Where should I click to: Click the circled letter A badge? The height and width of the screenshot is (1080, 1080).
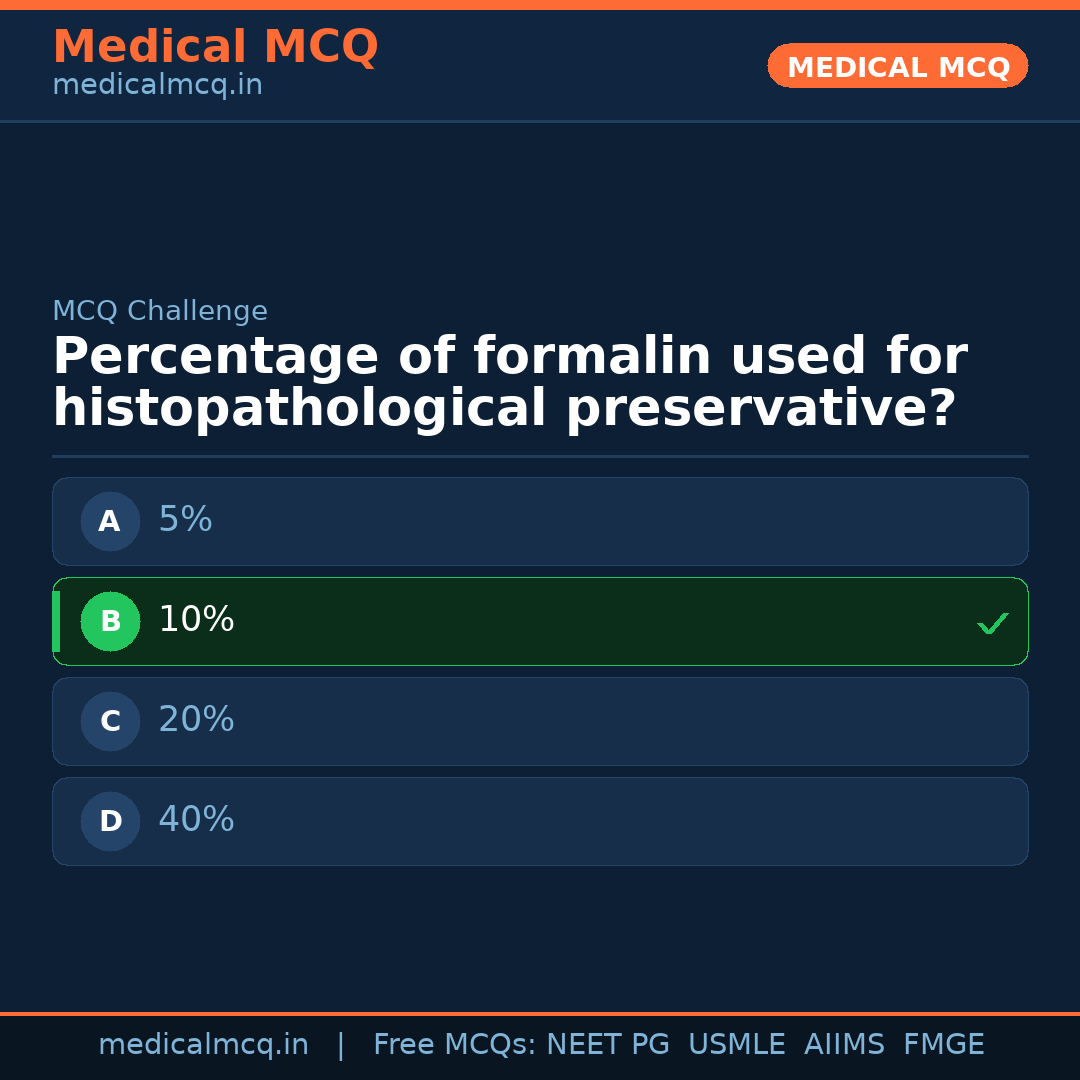pyautogui.click(x=110, y=521)
